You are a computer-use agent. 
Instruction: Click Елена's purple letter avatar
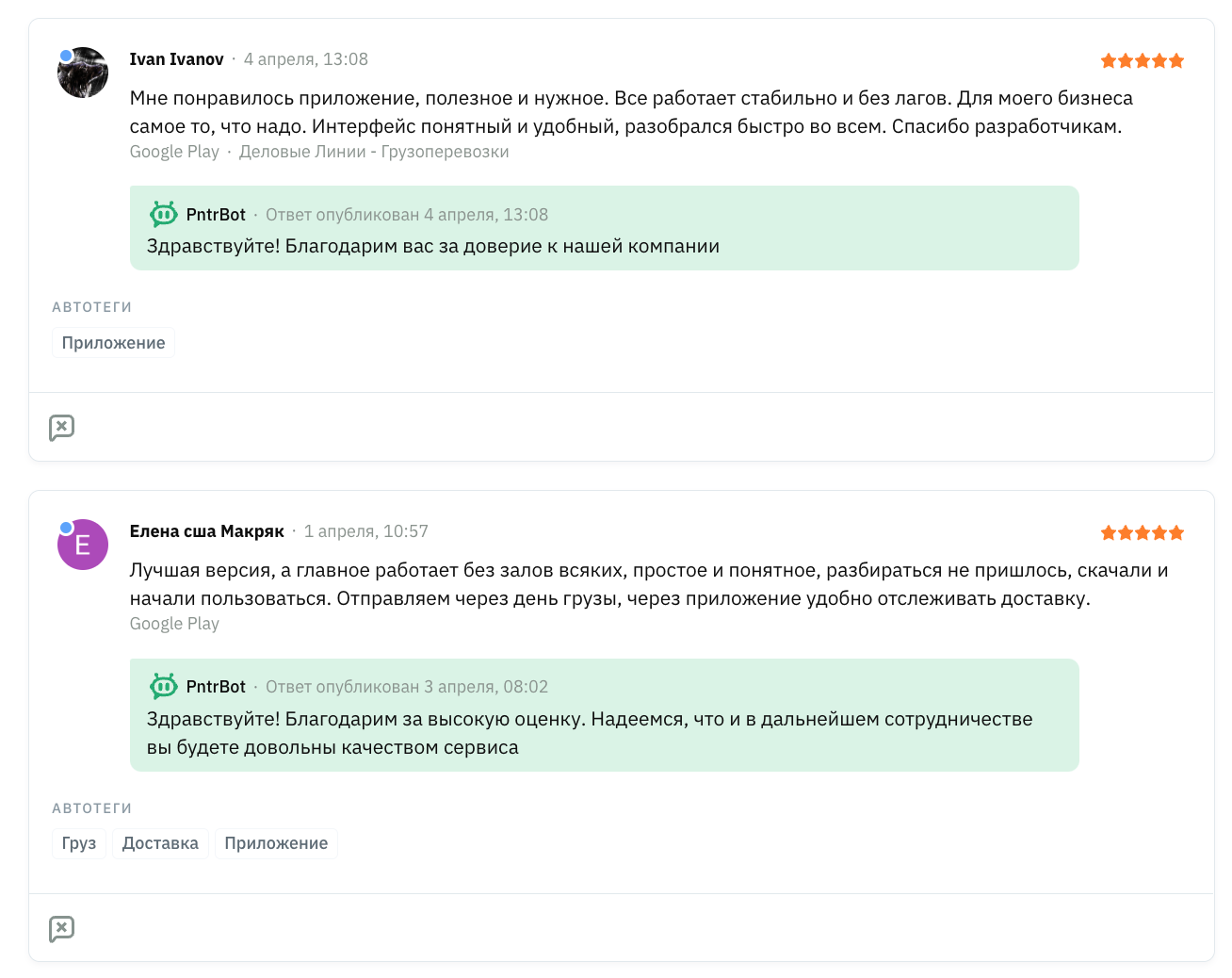click(x=83, y=545)
